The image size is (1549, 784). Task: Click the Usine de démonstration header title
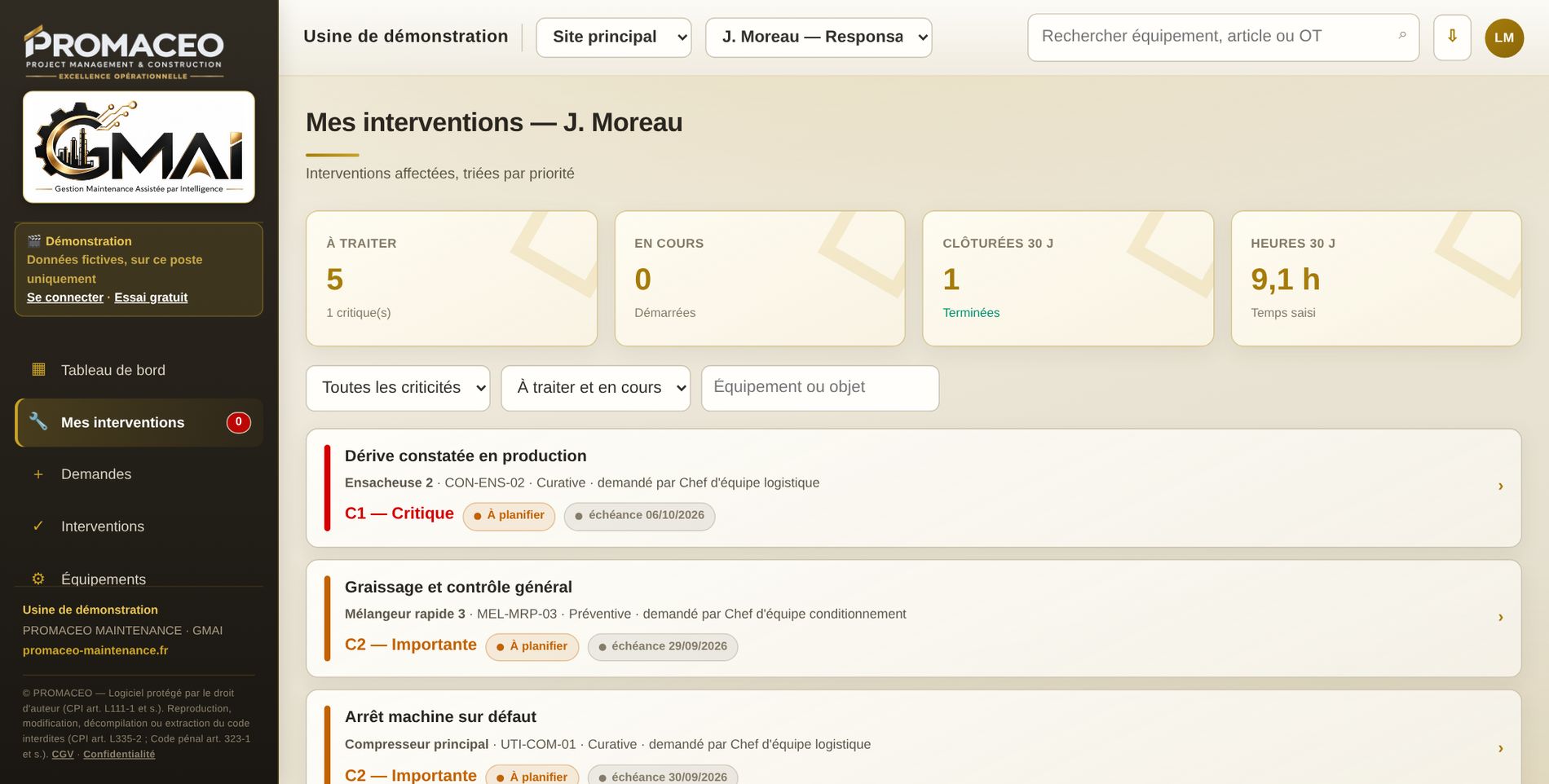(405, 37)
